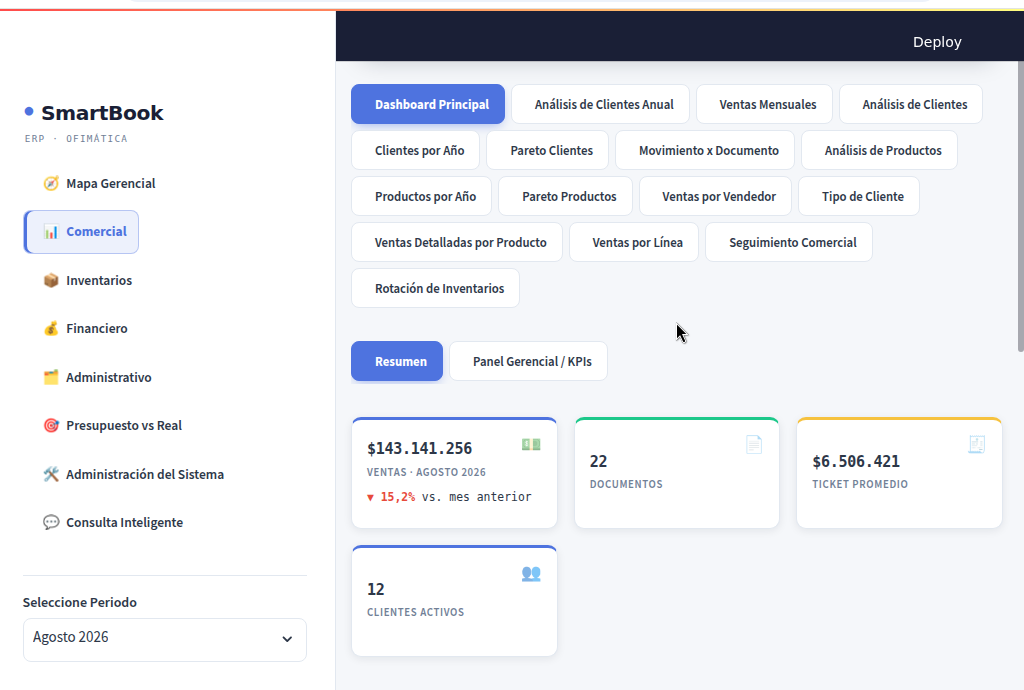Click the red down triangle by 15,2%

click(370, 497)
